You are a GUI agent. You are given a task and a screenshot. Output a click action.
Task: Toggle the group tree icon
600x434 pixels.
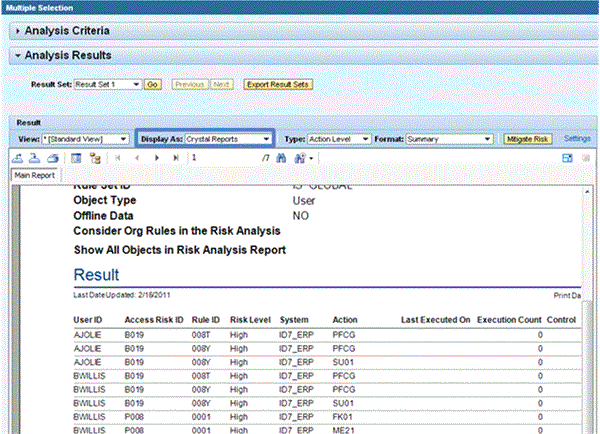coord(95,158)
